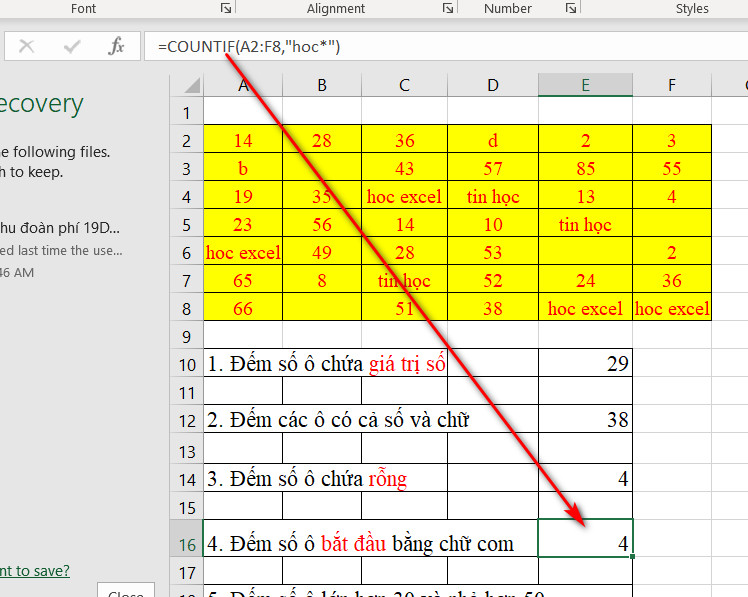Select cell E3 with value 85

(x=585, y=168)
